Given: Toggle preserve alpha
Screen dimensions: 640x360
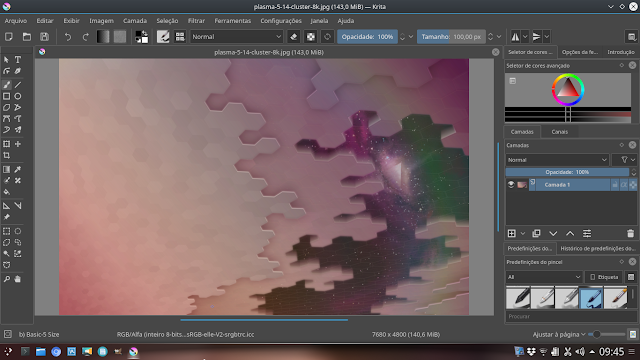Looking at the screenshot, I should pyautogui.click(x=311, y=37).
